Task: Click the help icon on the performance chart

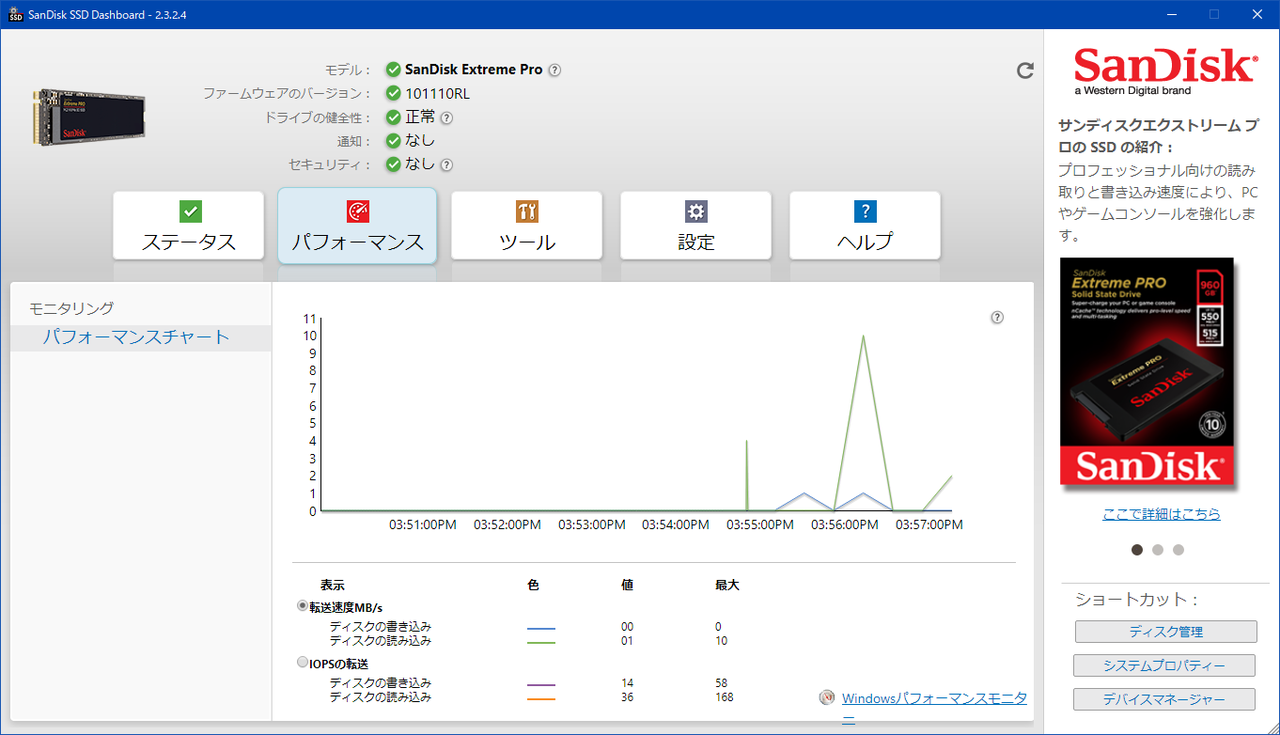Action: pyautogui.click(x=997, y=317)
